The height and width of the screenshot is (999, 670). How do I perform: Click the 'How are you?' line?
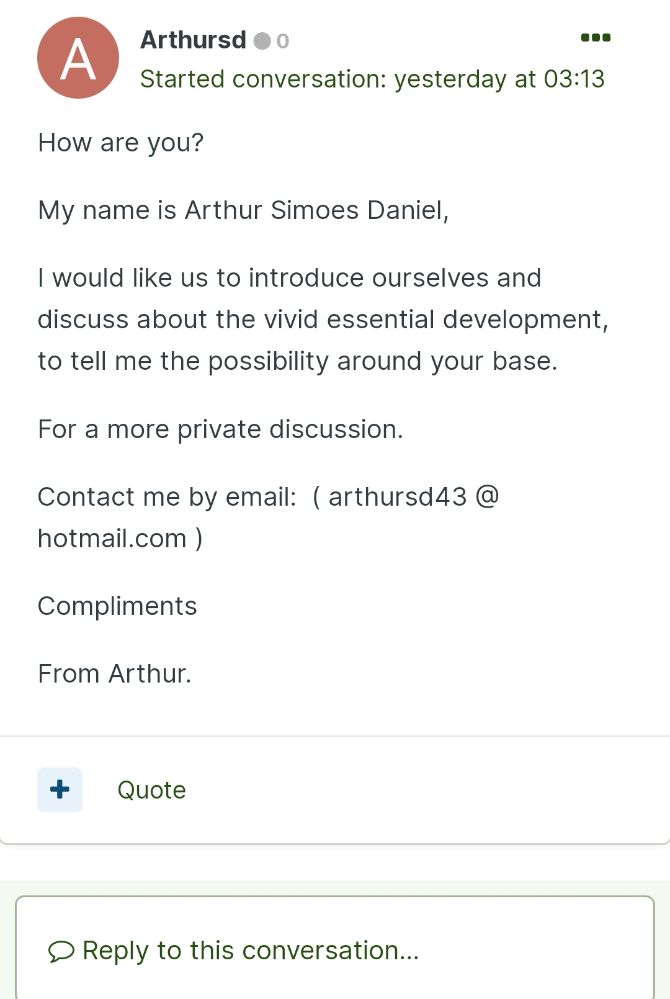(121, 143)
